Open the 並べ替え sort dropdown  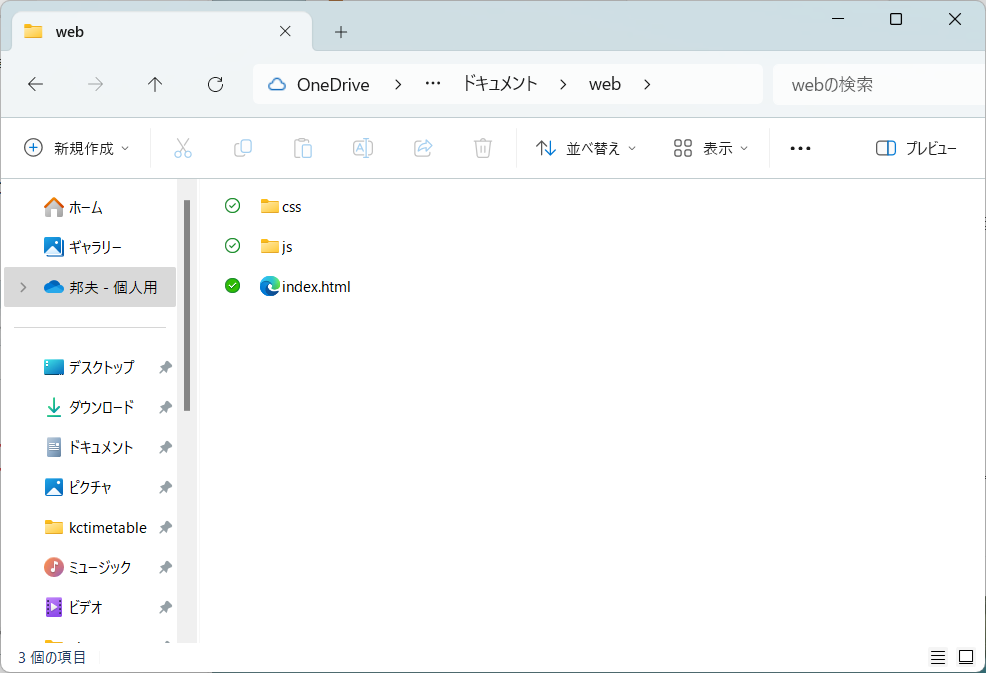click(585, 147)
